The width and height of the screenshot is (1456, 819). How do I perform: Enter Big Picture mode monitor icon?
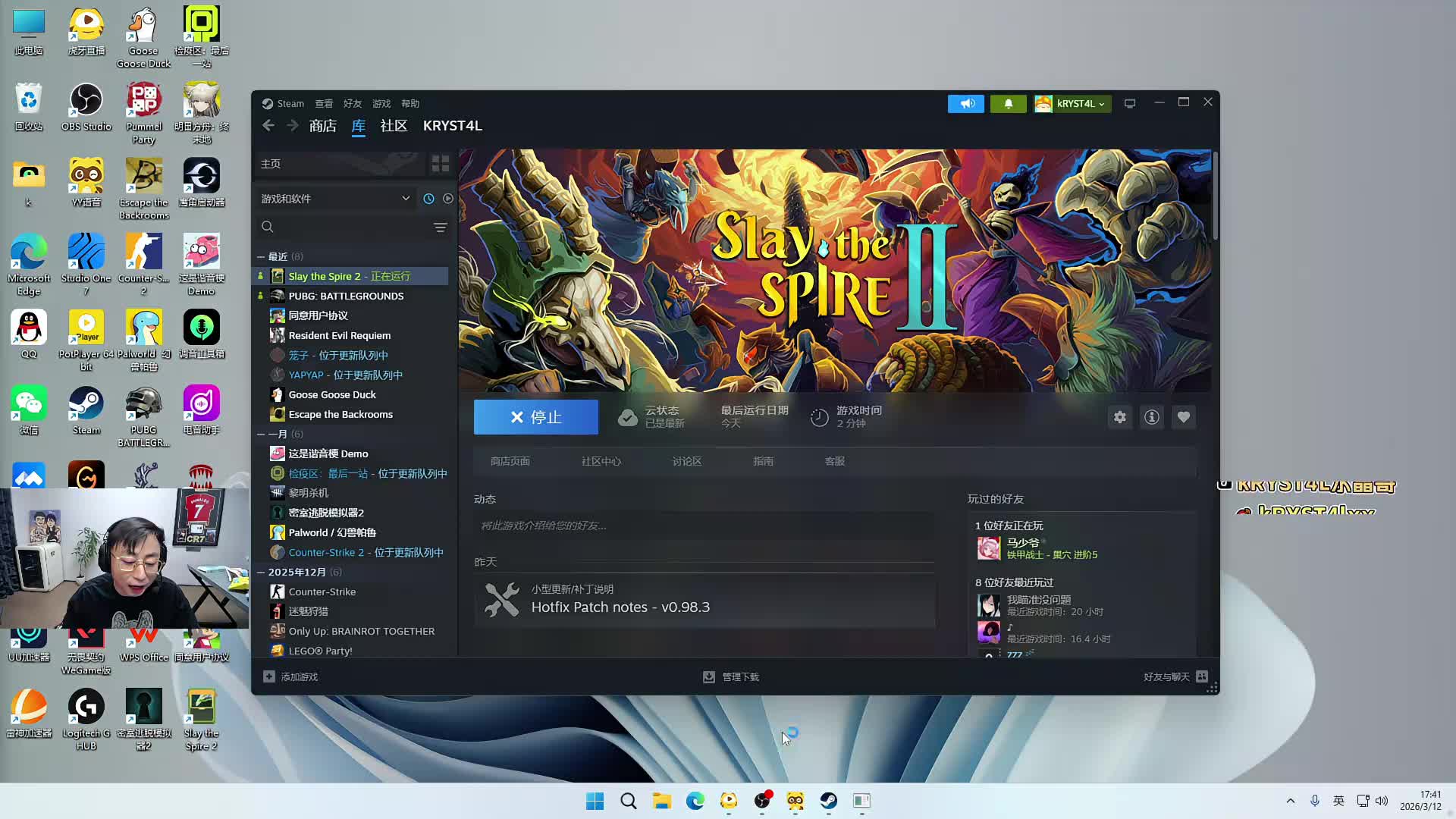tap(1130, 104)
